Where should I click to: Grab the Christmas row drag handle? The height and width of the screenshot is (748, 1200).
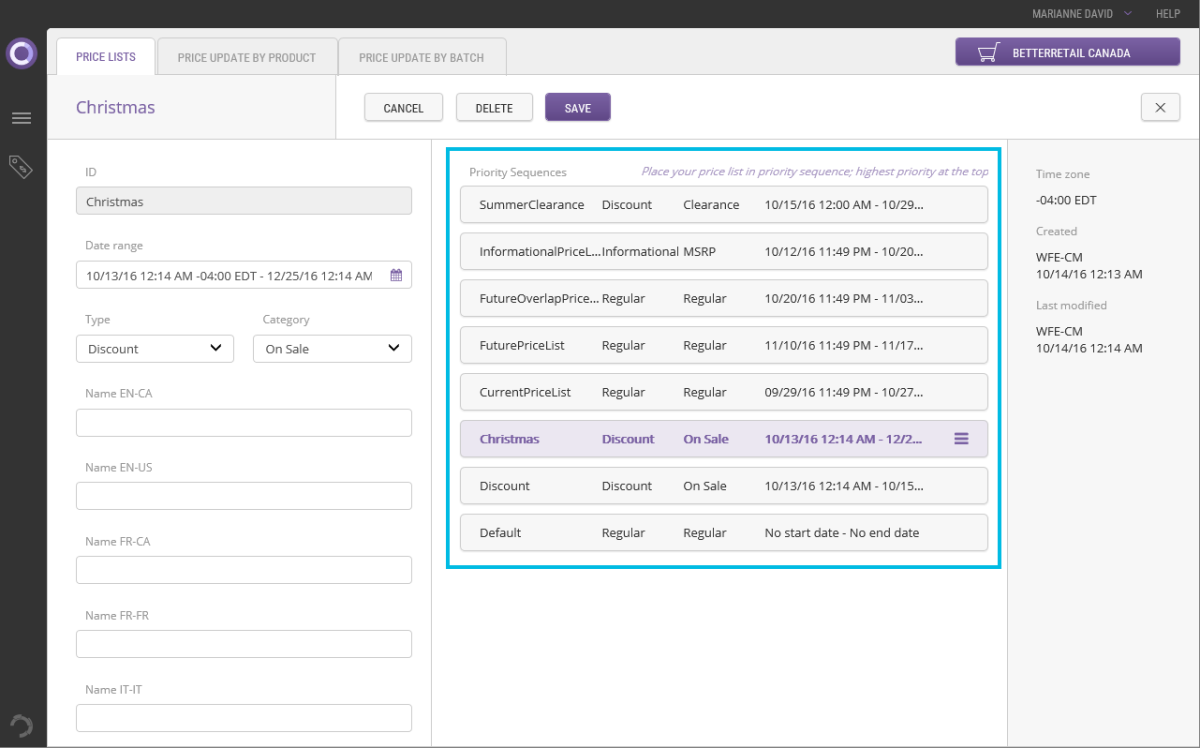tap(961, 438)
